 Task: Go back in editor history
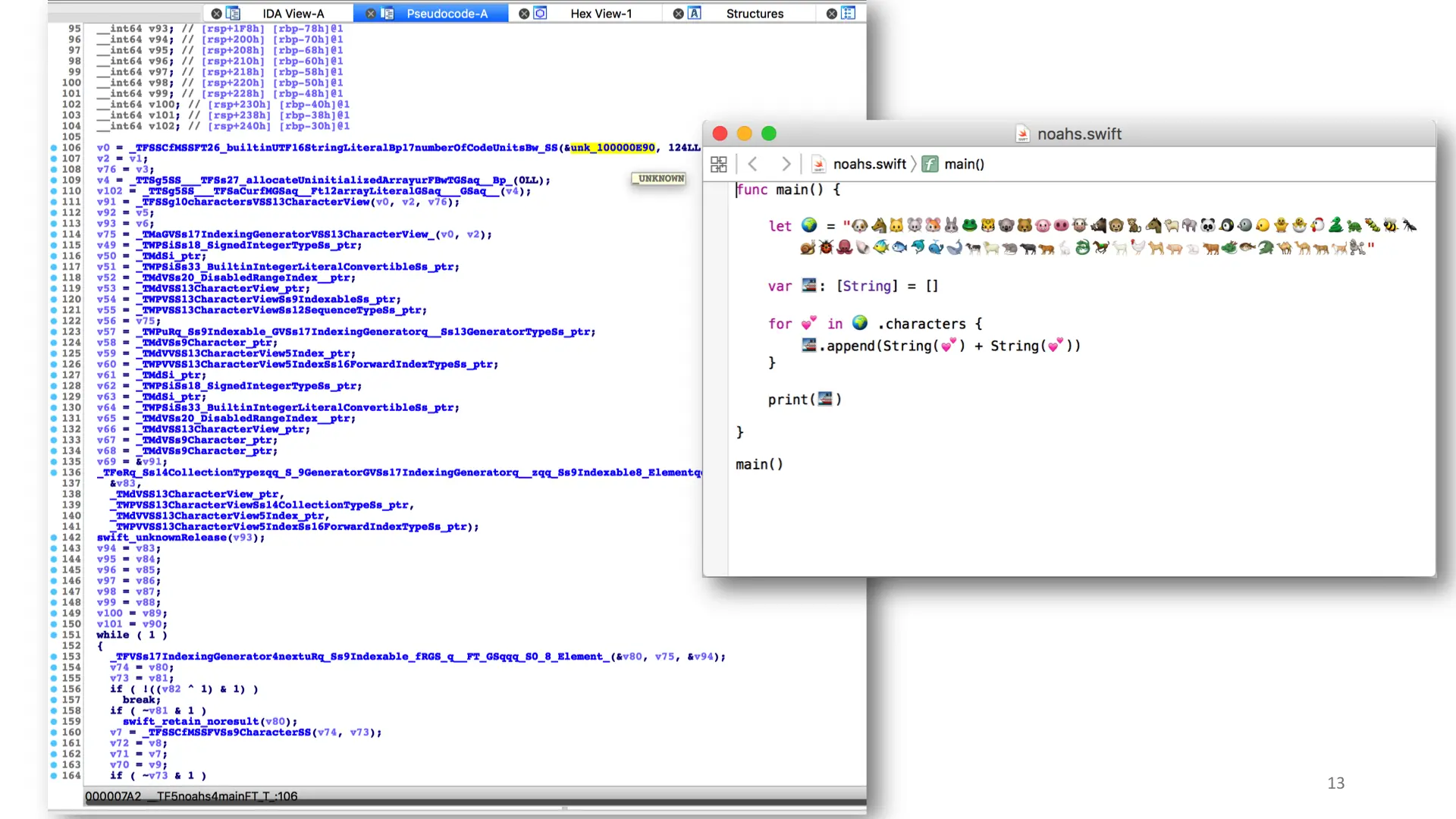pos(753,164)
